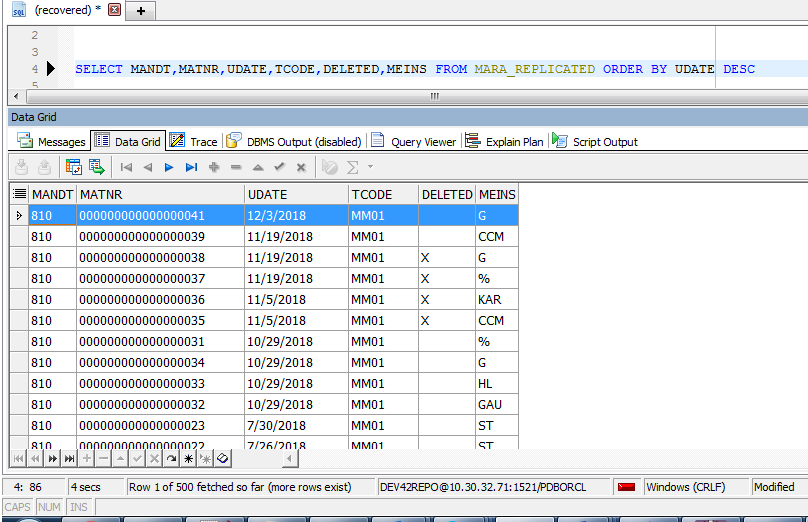Screen dimensions: 808x522
Task: Sort by MATNR column header
Action: click(x=160, y=194)
